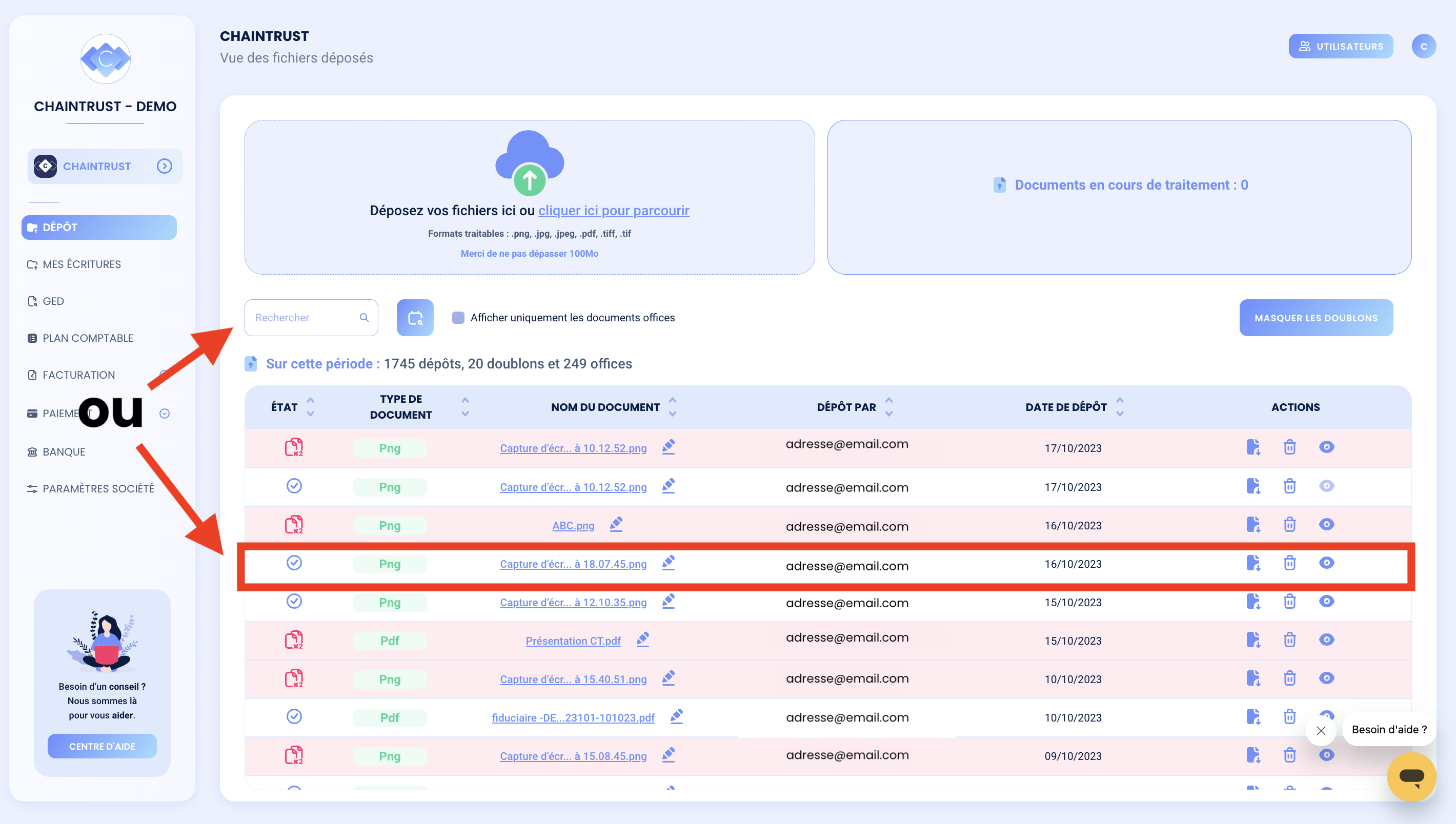Click Utilisateurs button

pos(1341,47)
